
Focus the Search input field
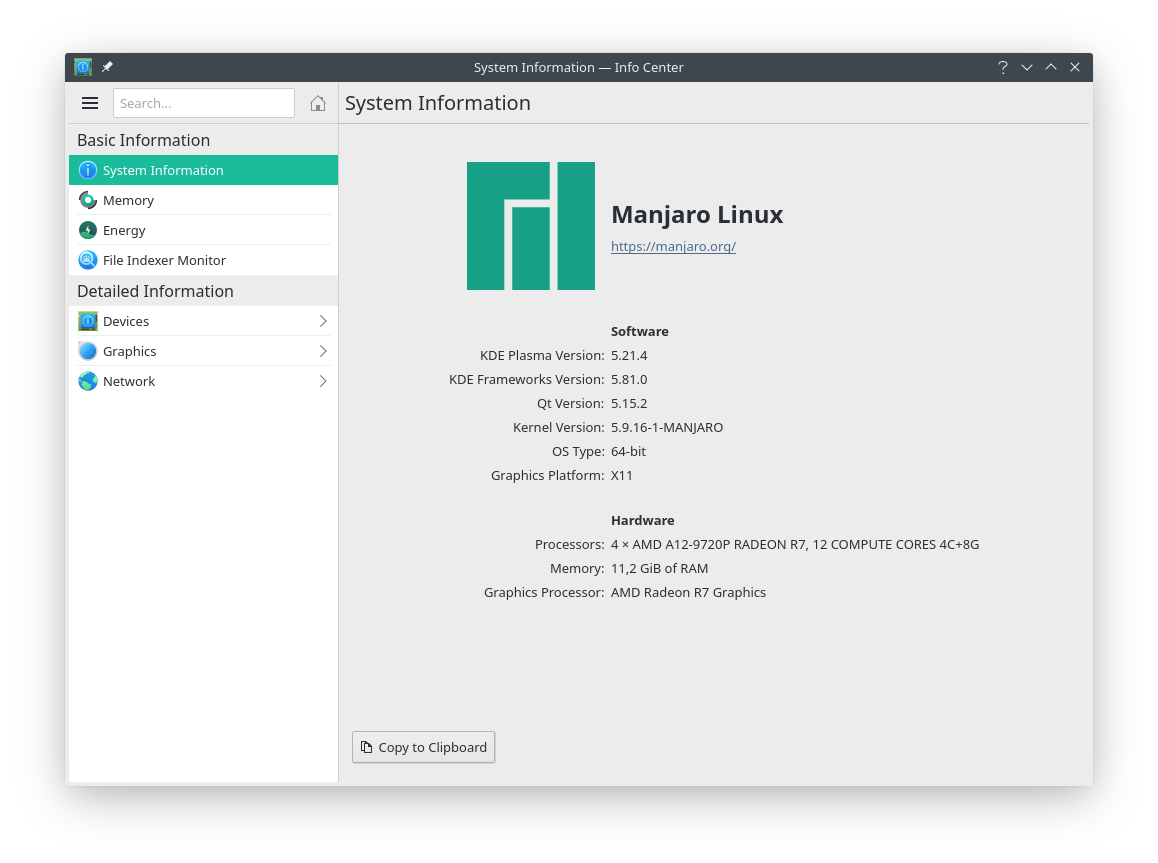(x=204, y=103)
